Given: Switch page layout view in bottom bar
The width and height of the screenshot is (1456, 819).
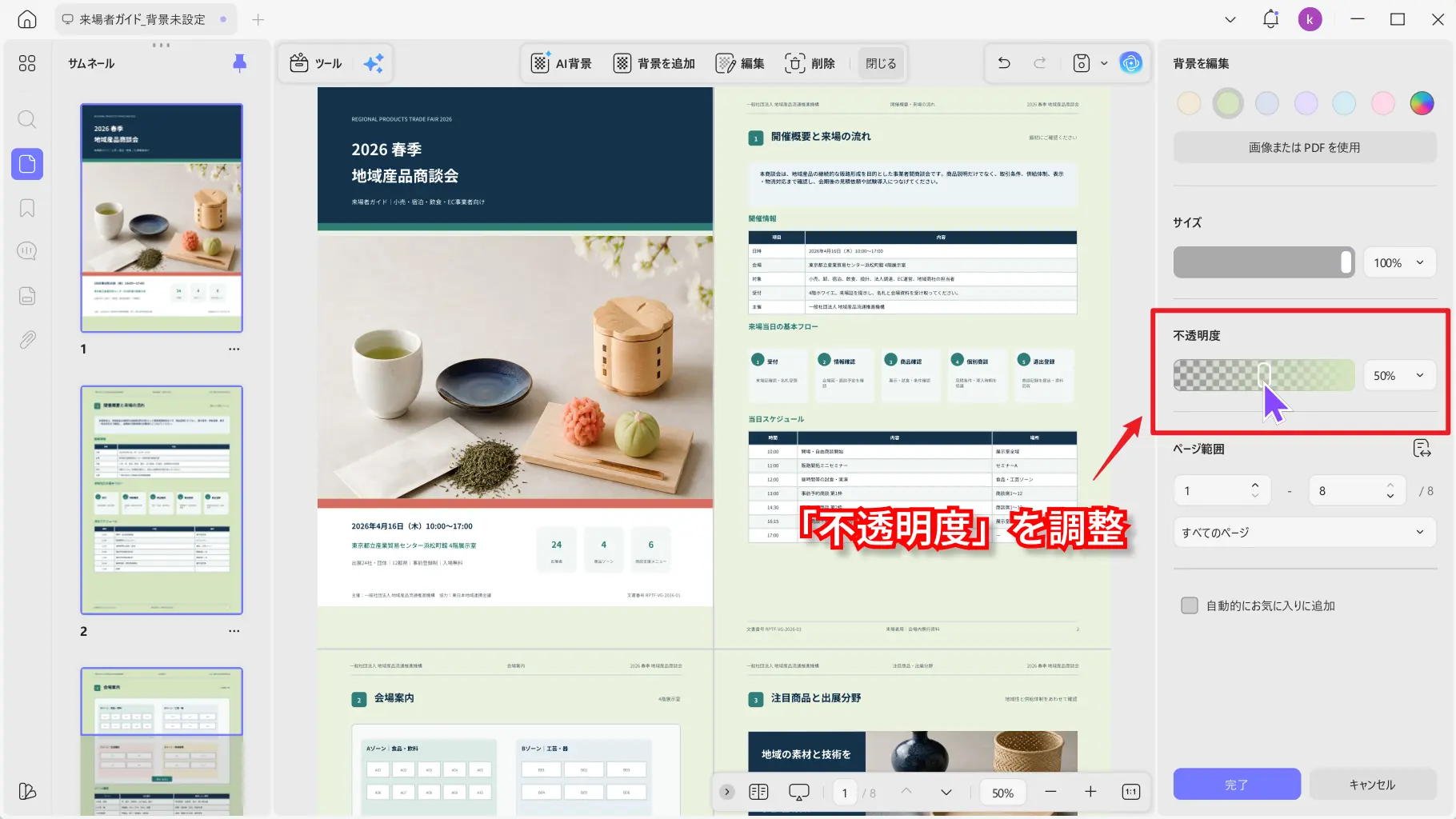Looking at the screenshot, I should point(758,792).
